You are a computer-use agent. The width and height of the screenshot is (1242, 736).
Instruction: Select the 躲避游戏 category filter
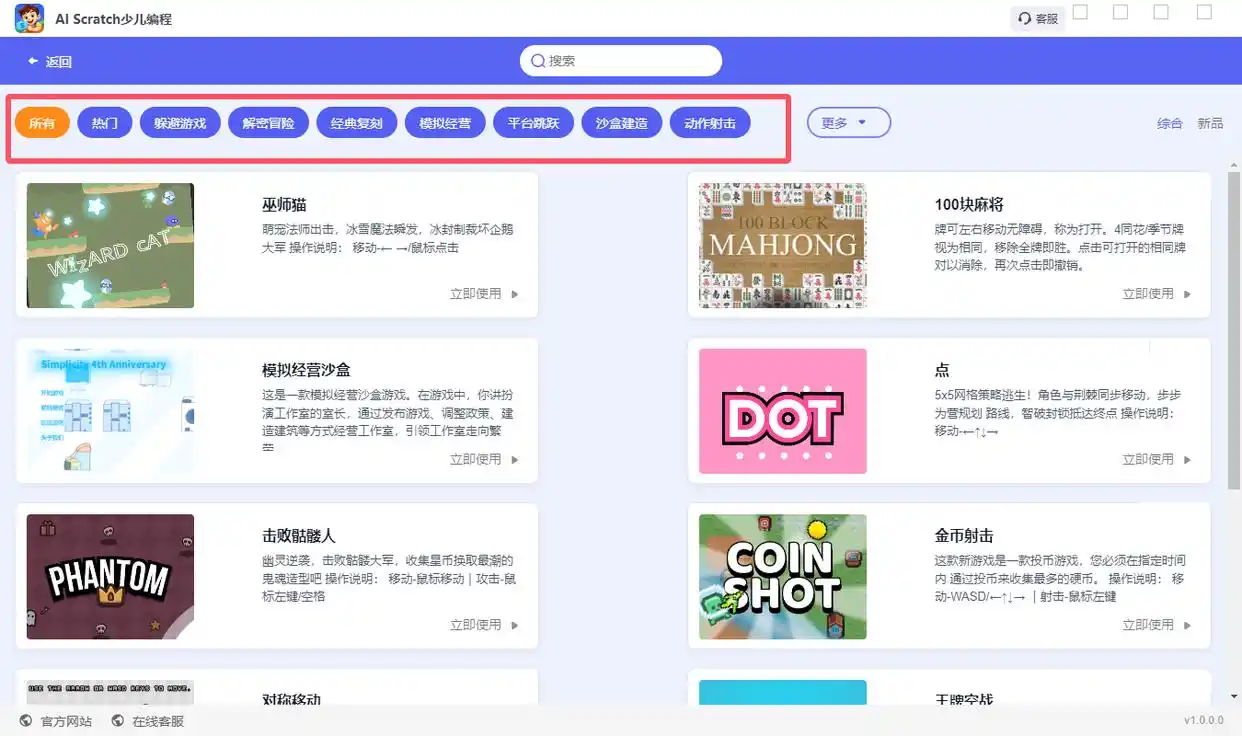tap(180, 123)
